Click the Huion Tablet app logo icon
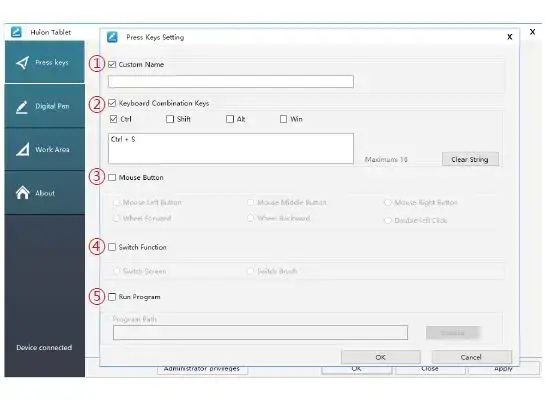This screenshot has height=400, width=545. [16, 32]
